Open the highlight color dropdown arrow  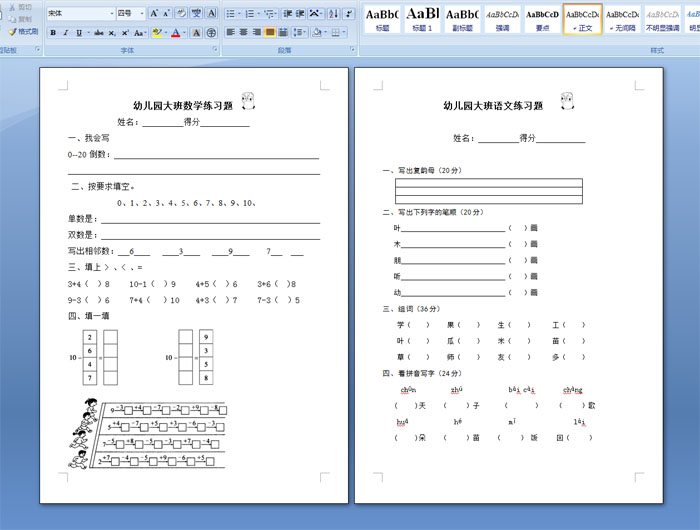pos(166,33)
